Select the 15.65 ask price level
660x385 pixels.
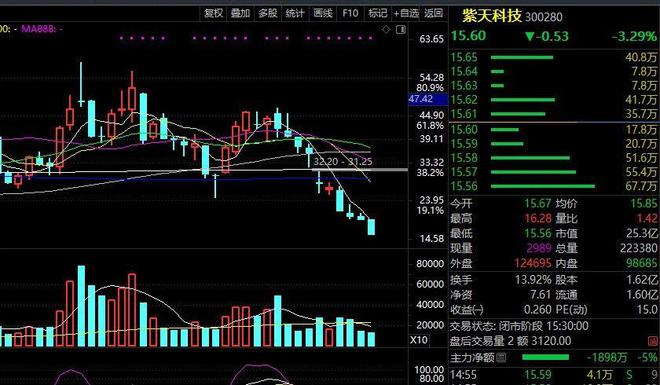[x=554, y=57]
